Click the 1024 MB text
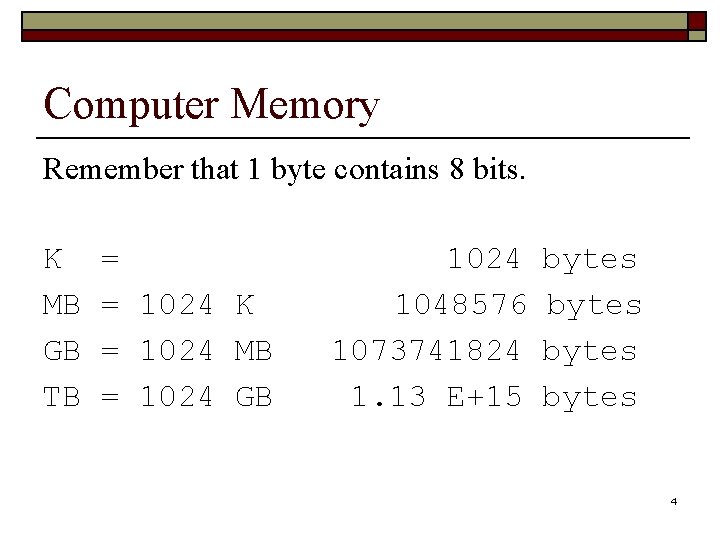Viewport: 720px width, 540px height. (206, 351)
